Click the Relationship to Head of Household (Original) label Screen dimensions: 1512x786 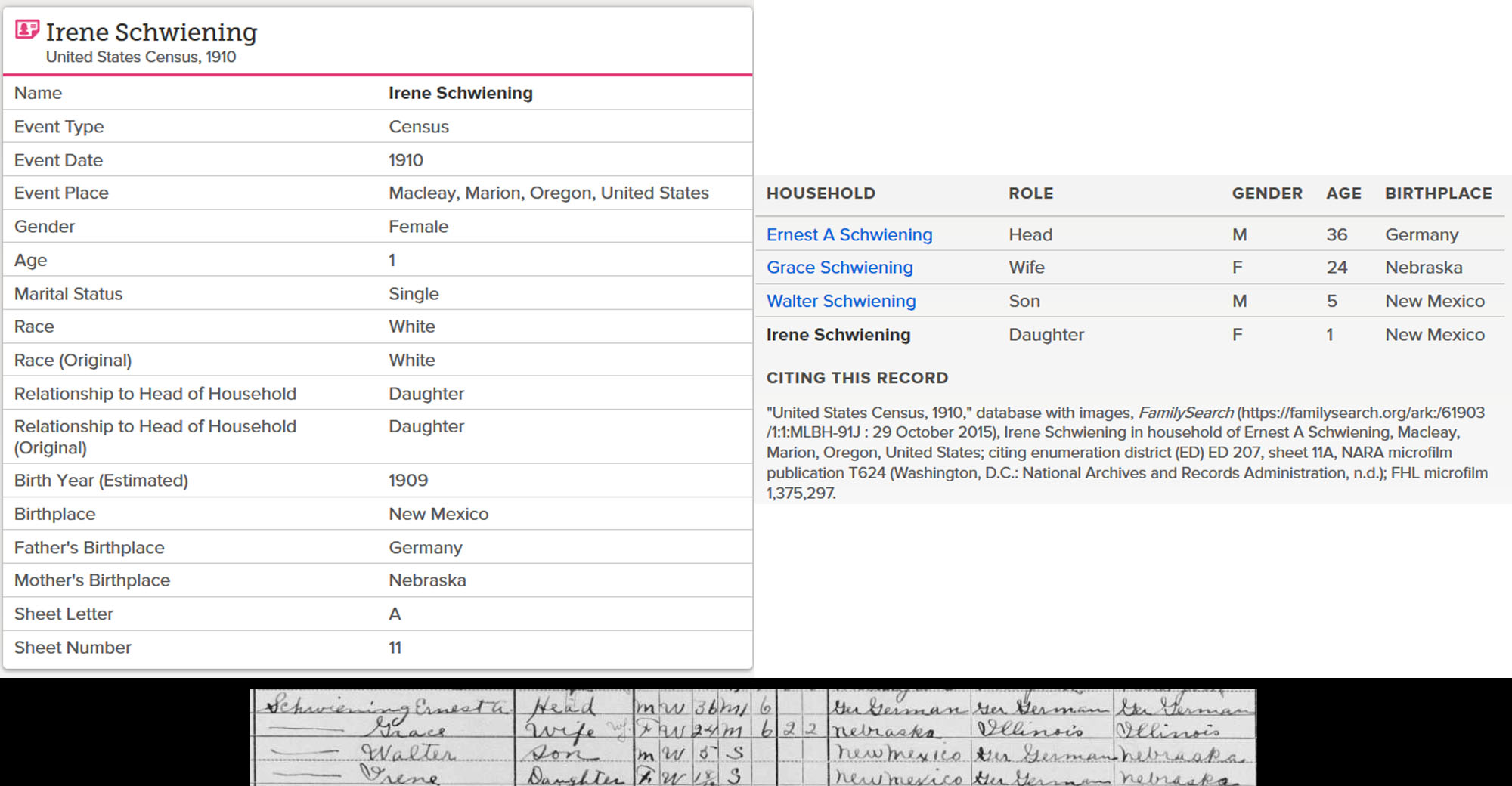click(x=155, y=437)
